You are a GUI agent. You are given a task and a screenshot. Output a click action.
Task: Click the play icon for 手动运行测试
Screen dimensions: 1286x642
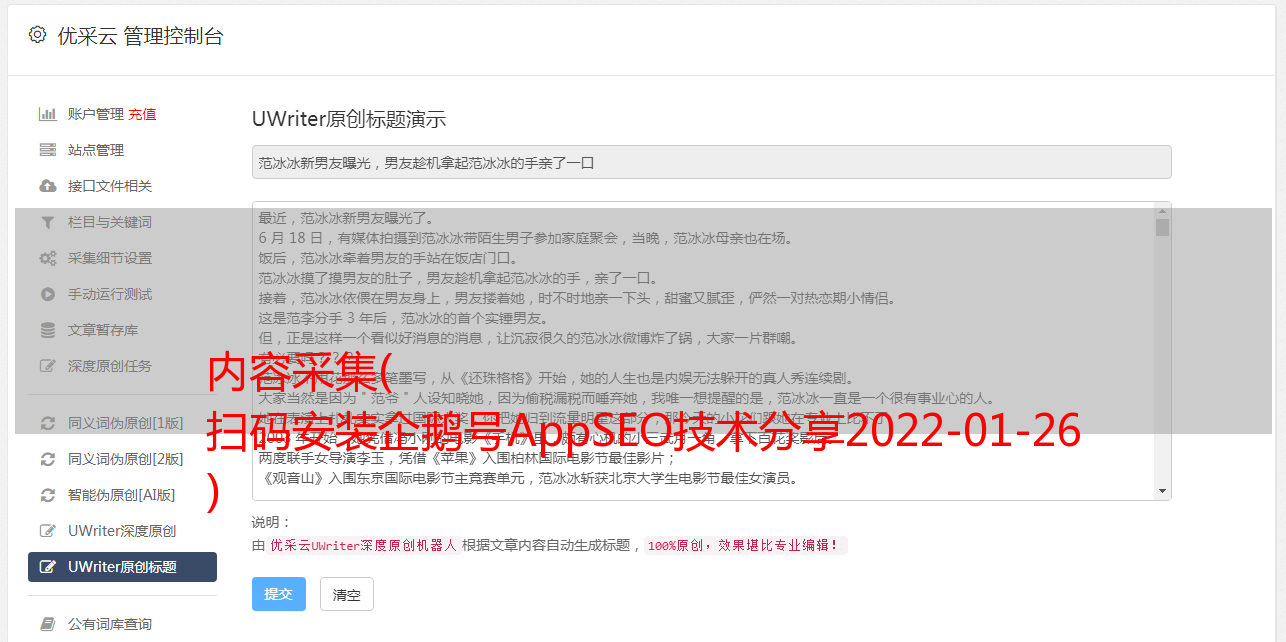47,294
